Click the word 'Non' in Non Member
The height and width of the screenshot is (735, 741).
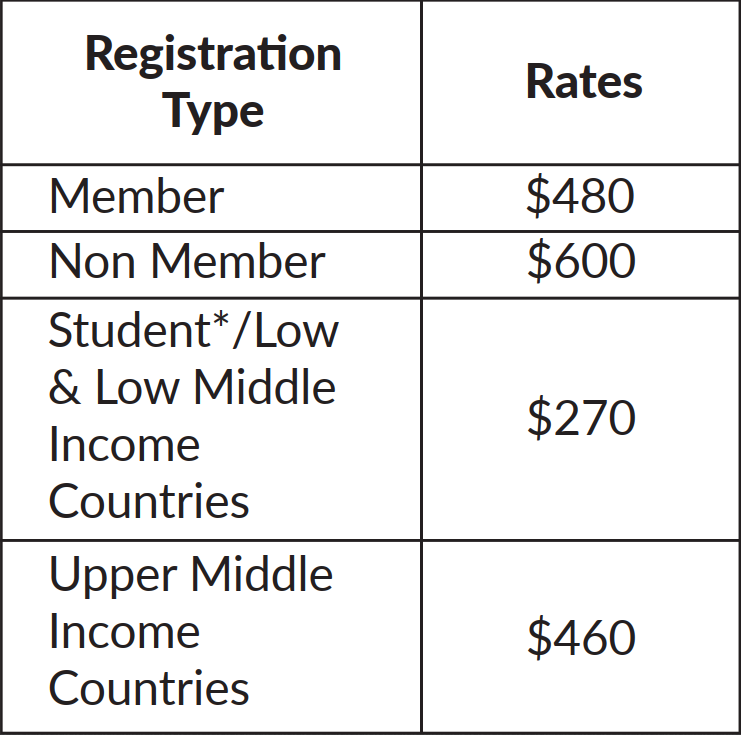92,262
